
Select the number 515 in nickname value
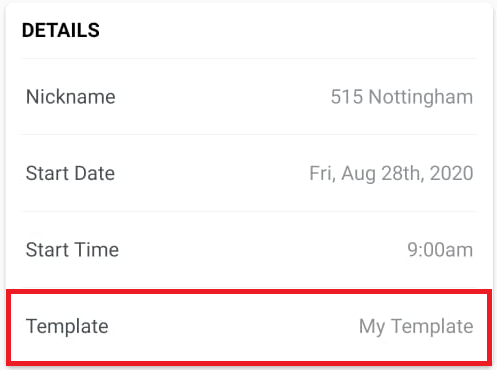[347, 97]
